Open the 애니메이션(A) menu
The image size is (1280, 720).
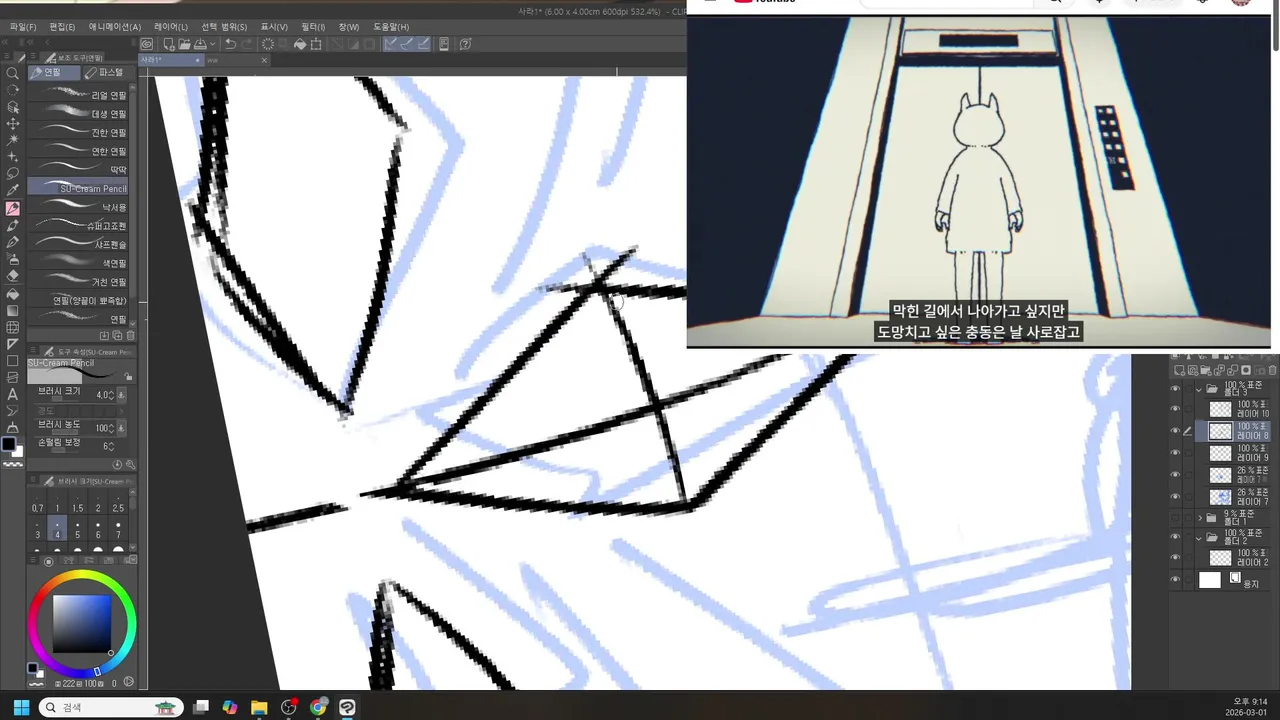(x=115, y=27)
